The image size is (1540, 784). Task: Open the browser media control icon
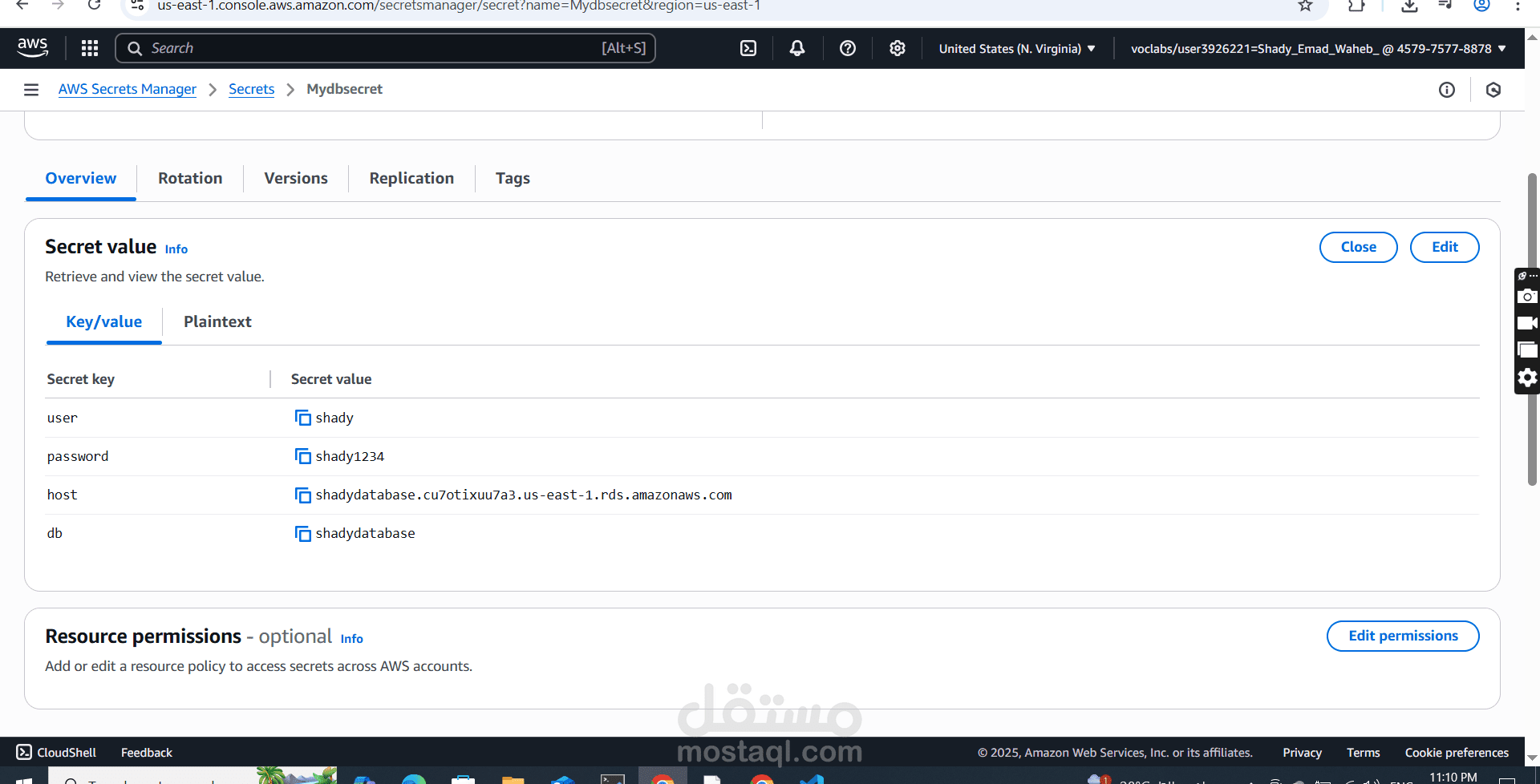pyautogui.click(x=1445, y=6)
